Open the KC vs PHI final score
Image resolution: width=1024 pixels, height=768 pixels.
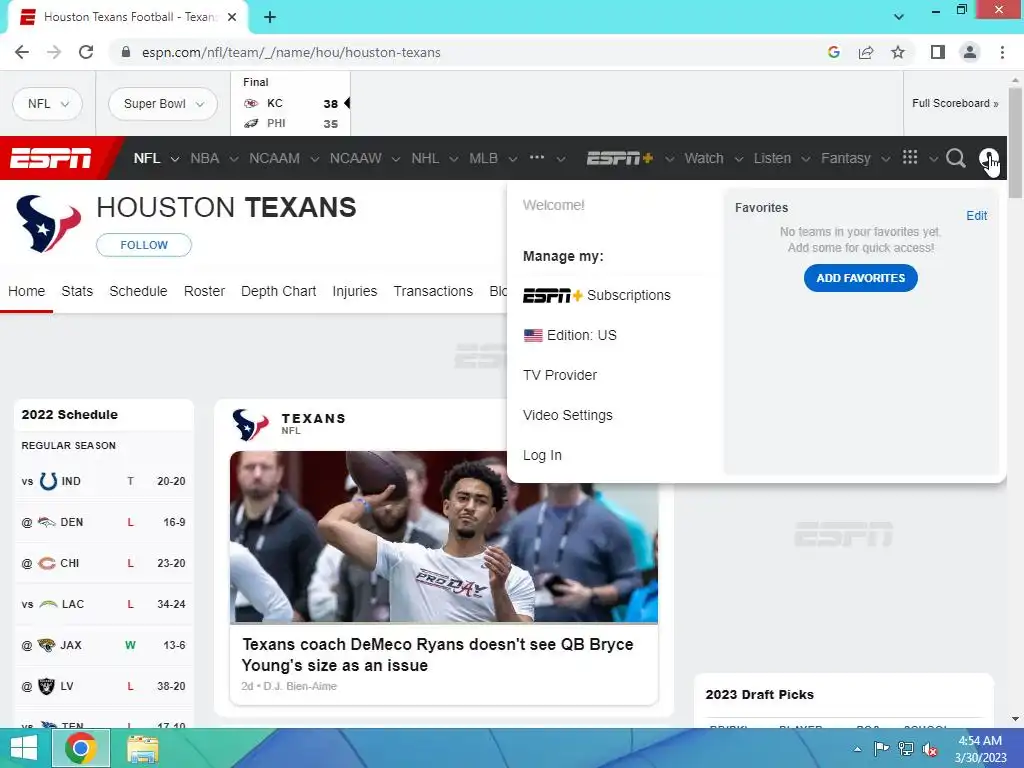point(291,104)
